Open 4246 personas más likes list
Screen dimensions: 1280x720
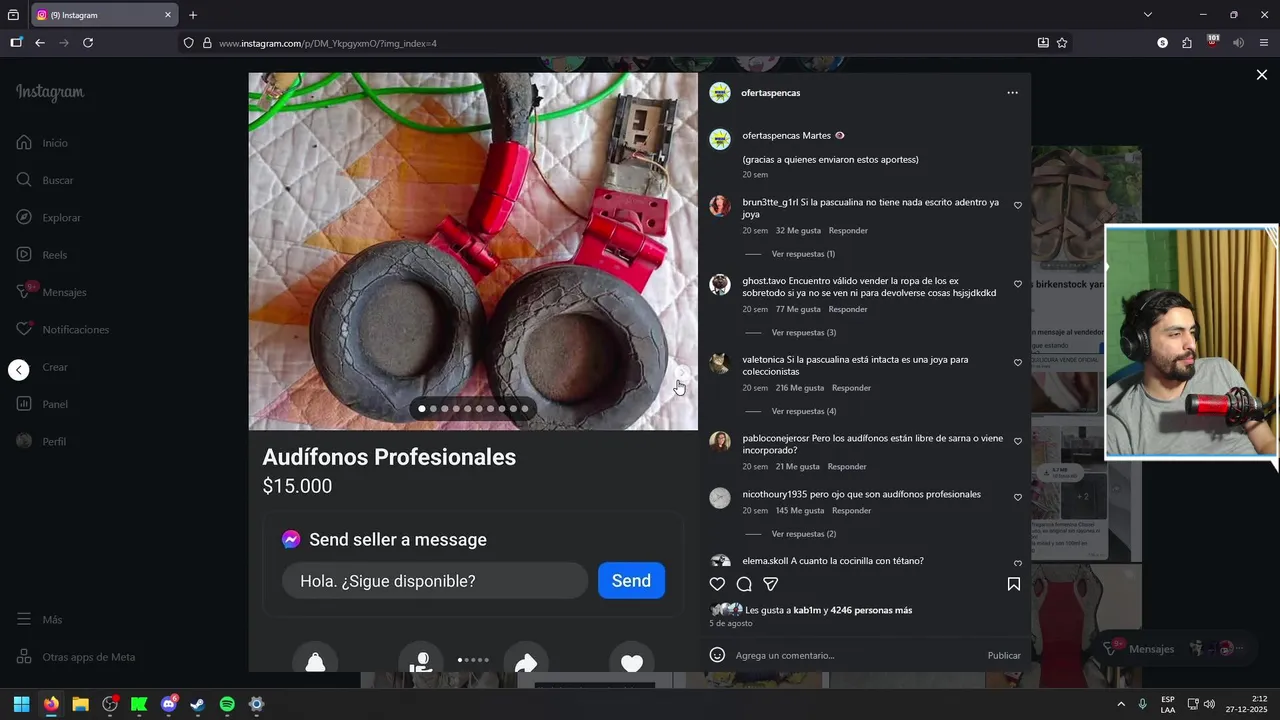pyautogui.click(x=871, y=610)
